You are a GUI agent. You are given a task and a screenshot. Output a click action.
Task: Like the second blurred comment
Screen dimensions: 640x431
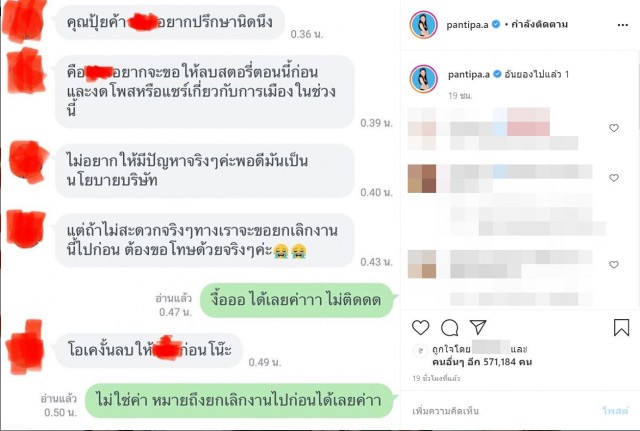[x=614, y=178]
